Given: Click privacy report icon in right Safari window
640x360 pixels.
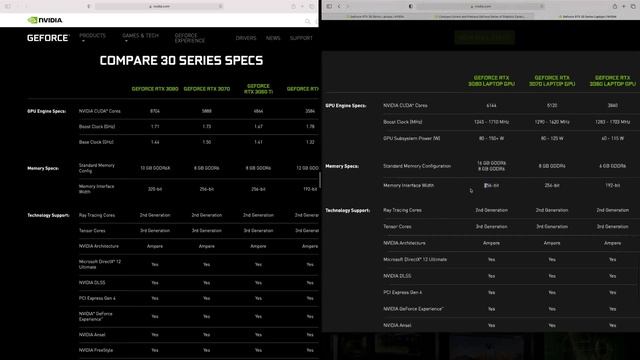Looking at the screenshot, I should click(411, 6).
